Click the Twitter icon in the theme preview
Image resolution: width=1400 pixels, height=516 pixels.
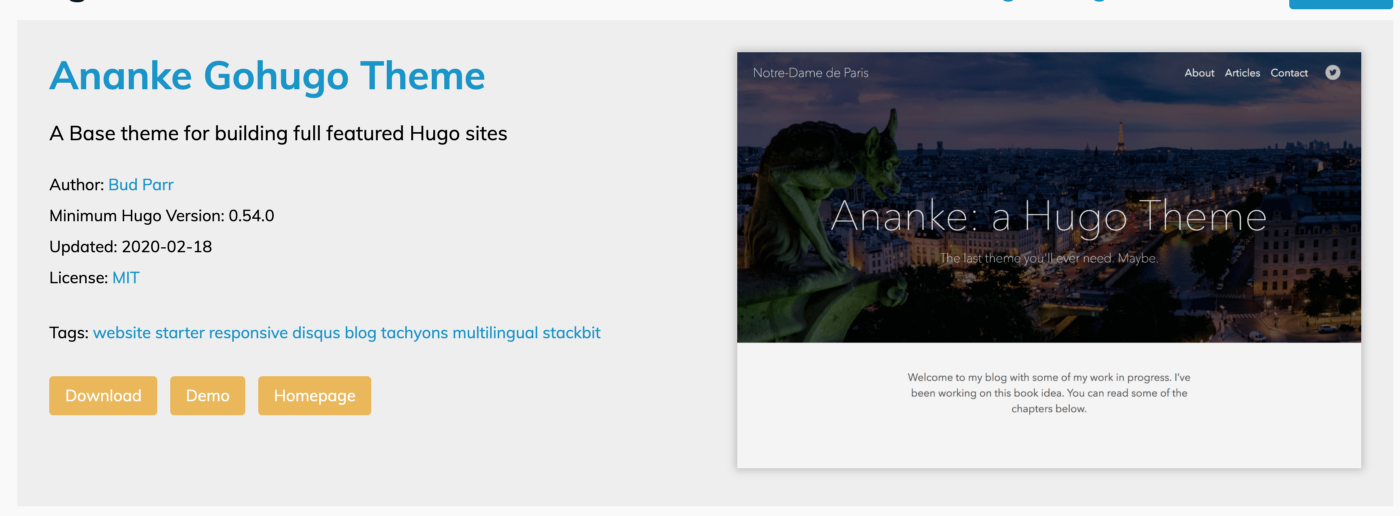[x=1332, y=72]
